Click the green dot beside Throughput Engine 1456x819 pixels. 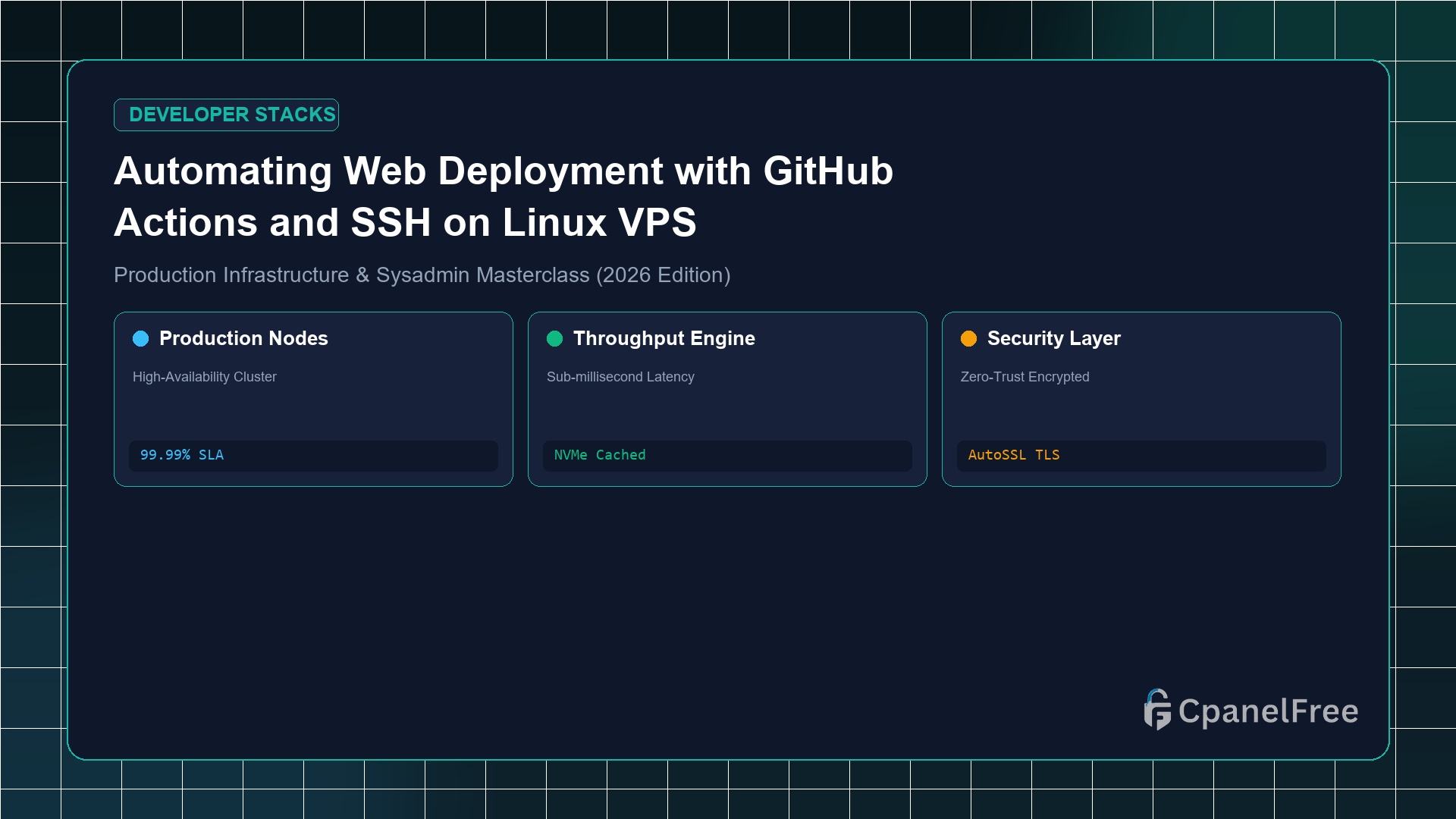[555, 338]
